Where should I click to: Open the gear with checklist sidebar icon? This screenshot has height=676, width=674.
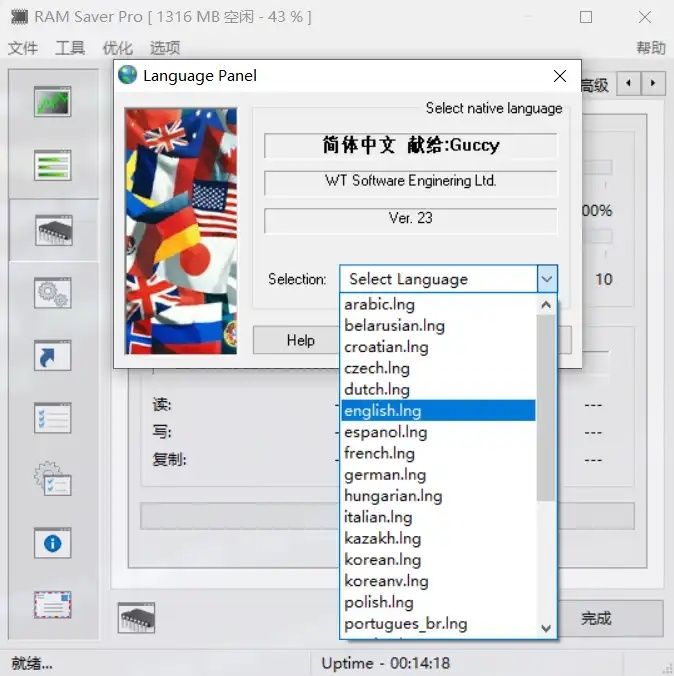click(x=53, y=479)
